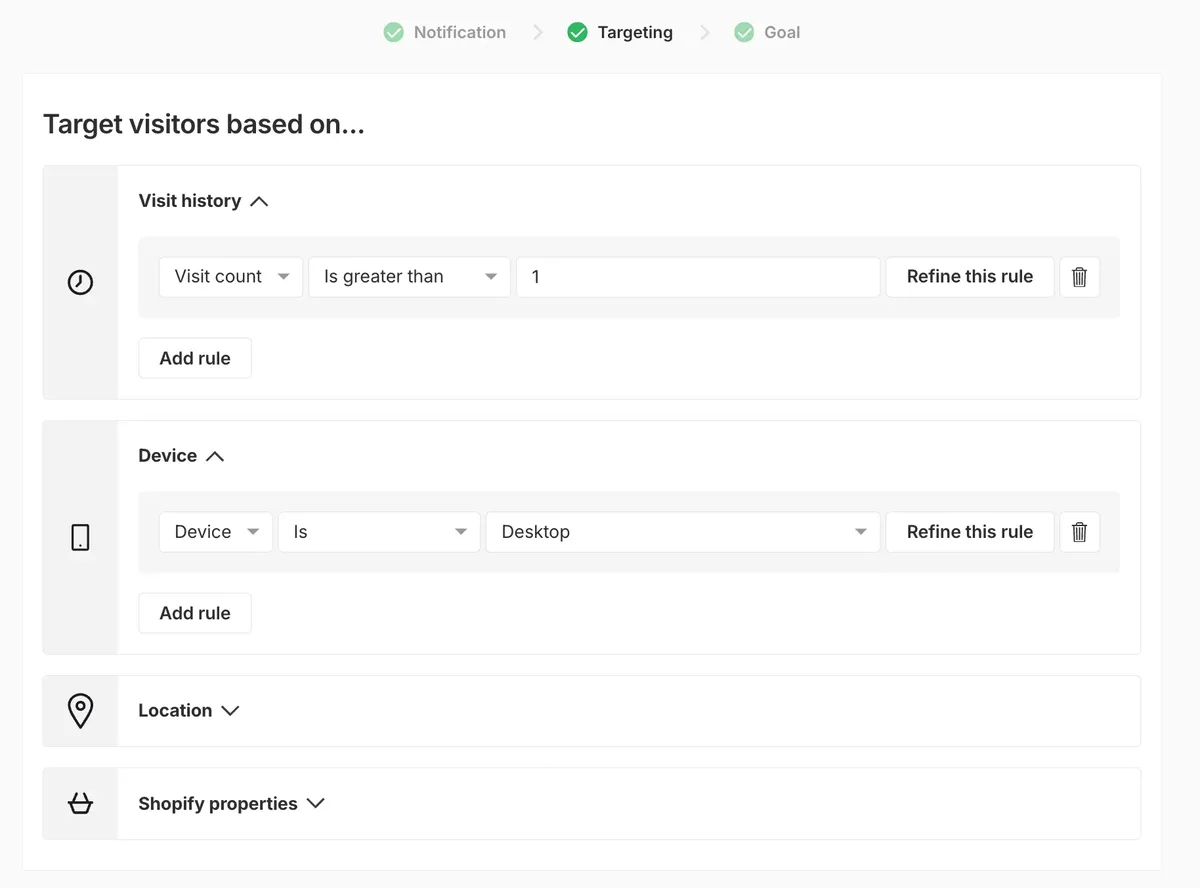1200x888 pixels.
Task: Open the Visit count dropdown
Action: (x=231, y=277)
